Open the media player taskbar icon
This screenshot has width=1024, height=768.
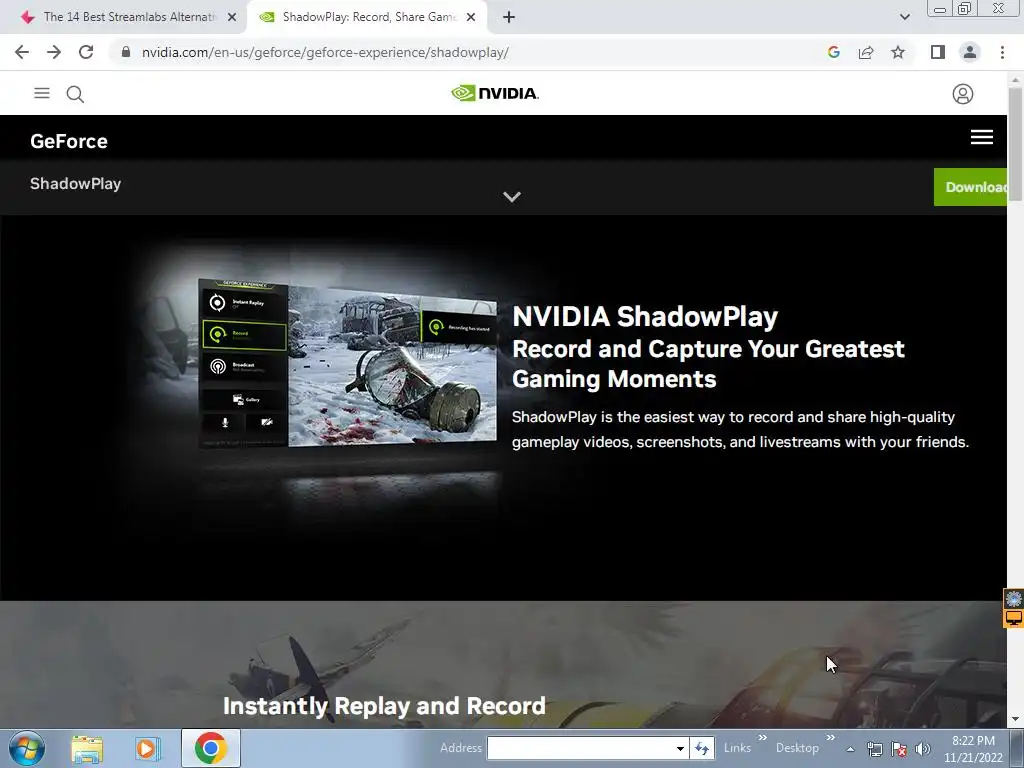148,748
